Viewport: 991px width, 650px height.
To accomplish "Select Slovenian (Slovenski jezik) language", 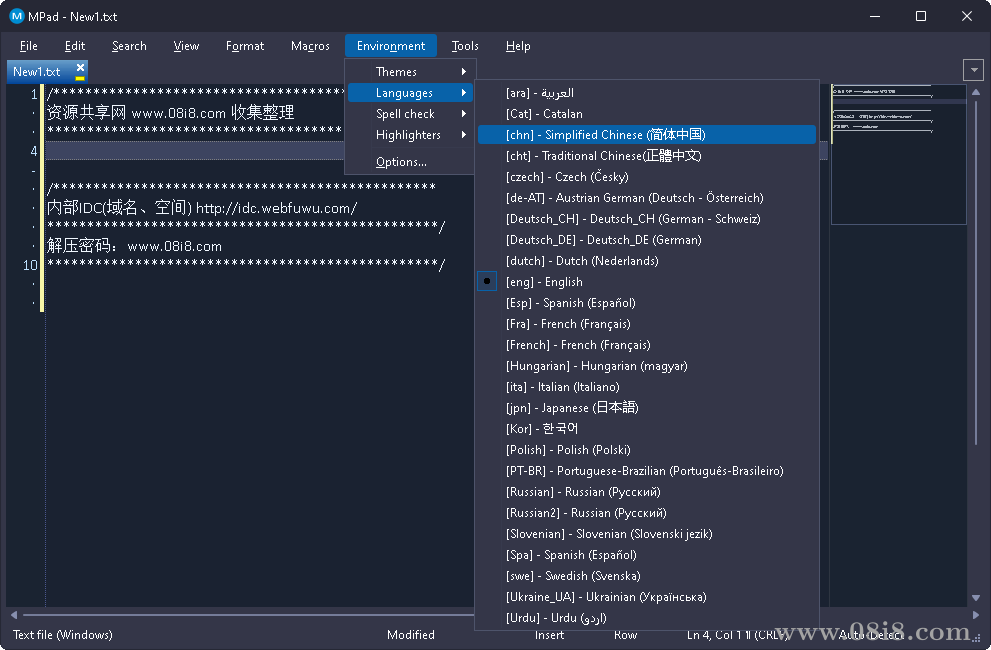I will tap(647, 534).
